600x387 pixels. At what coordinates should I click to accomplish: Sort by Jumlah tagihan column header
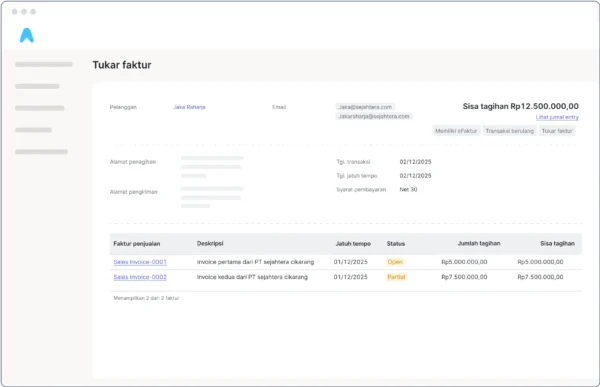[479, 243]
